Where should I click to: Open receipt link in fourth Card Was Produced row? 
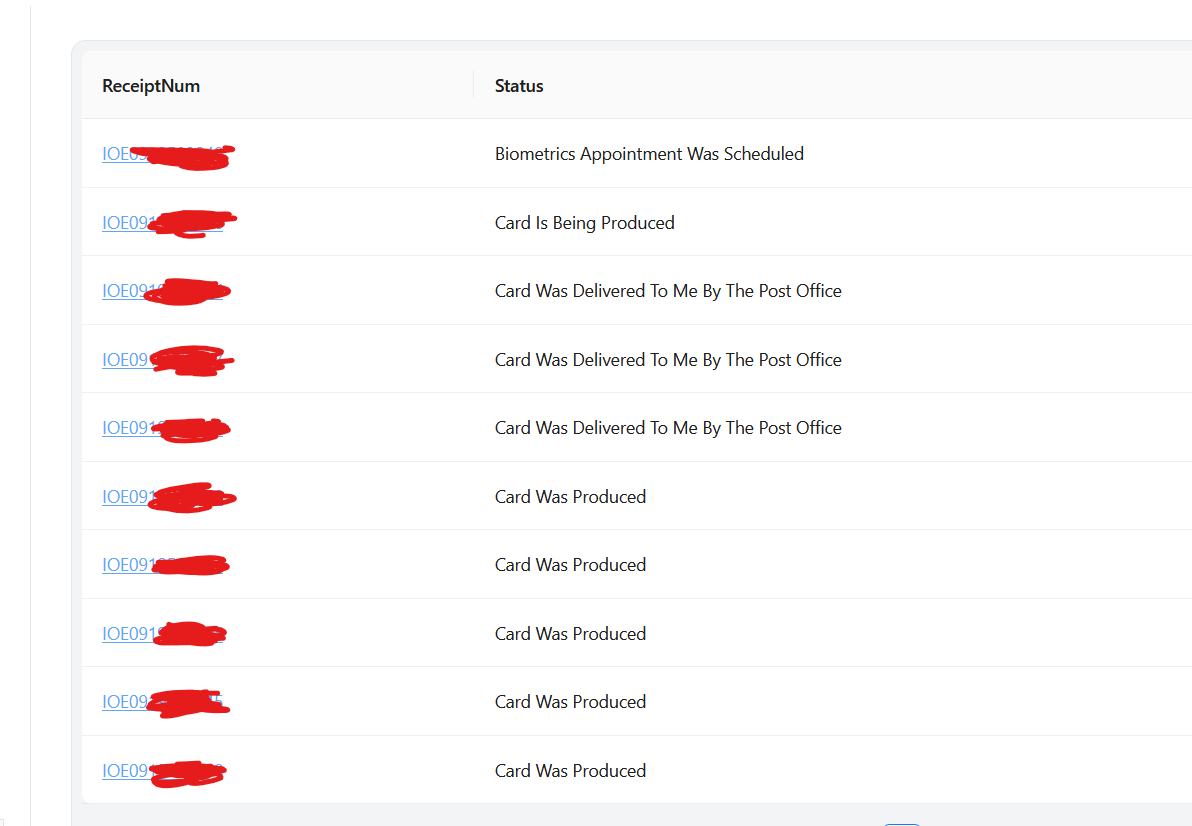click(163, 702)
